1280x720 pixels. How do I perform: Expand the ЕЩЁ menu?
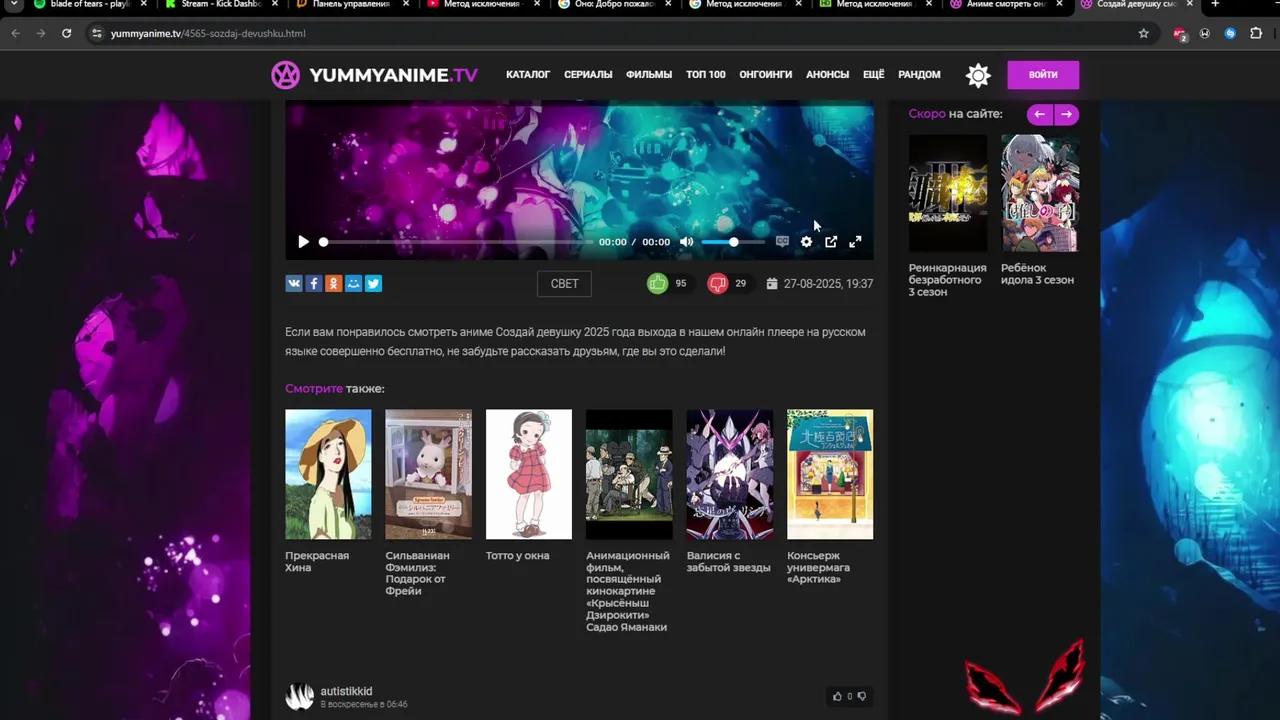(x=873, y=75)
